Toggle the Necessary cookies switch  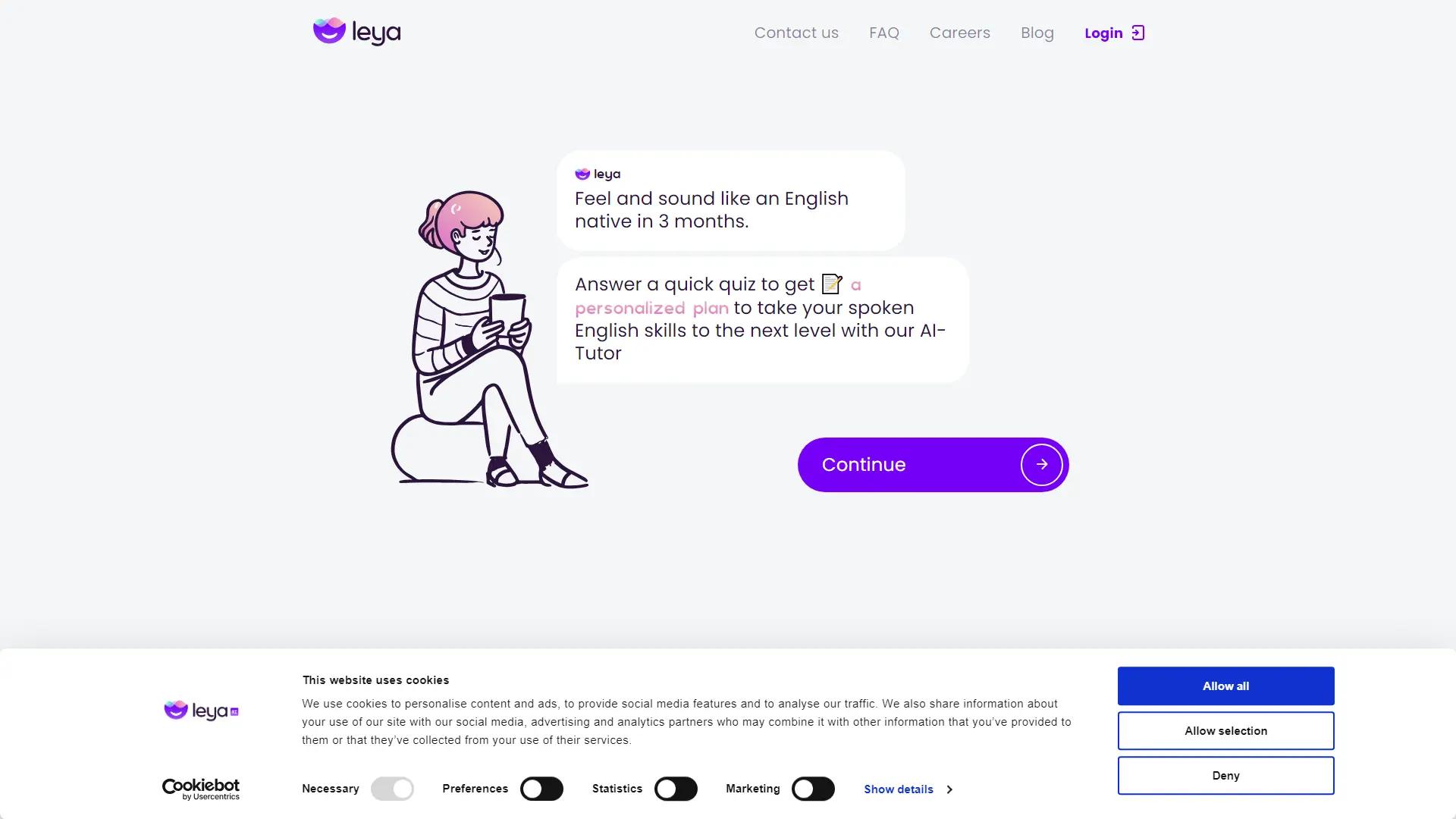[392, 789]
